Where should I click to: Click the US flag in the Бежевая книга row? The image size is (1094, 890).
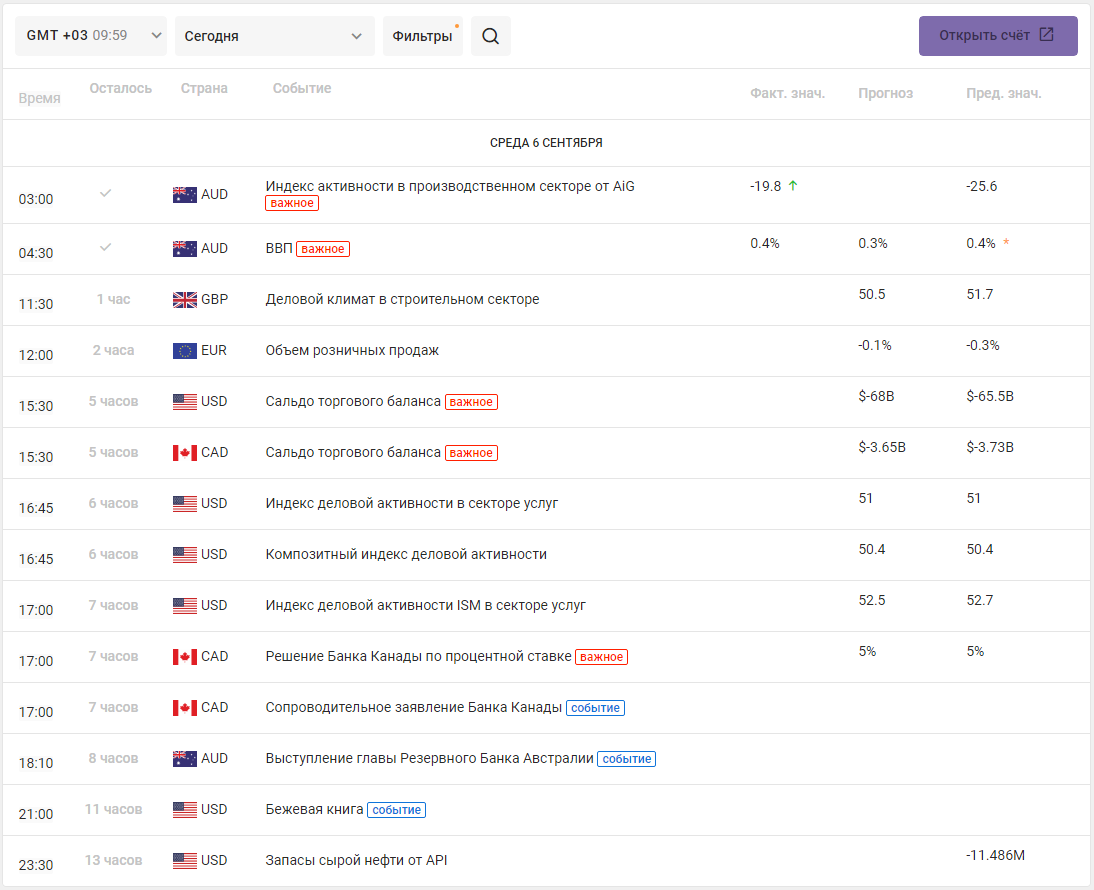185,809
